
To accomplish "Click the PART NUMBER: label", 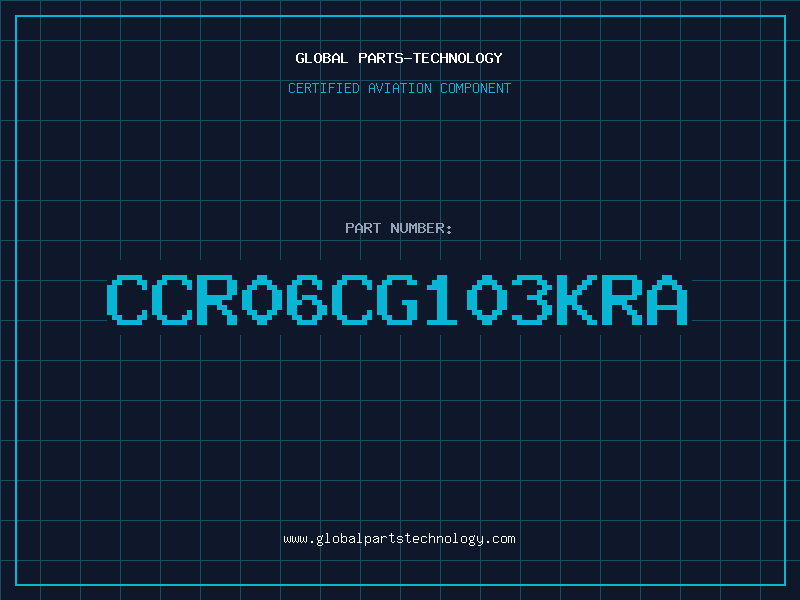I will pos(399,228).
